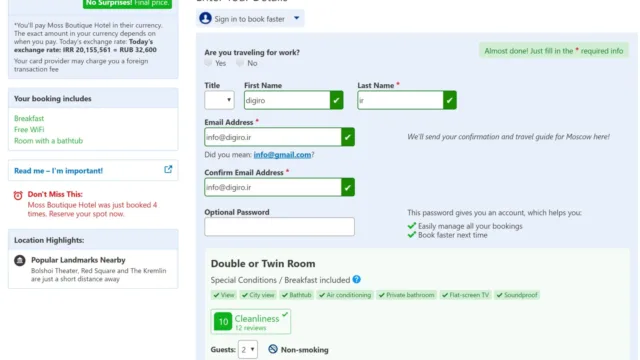Viewport: 640px width, 360px height.
Task: Edit the Last Name field
Action: click(x=400, y=100)
